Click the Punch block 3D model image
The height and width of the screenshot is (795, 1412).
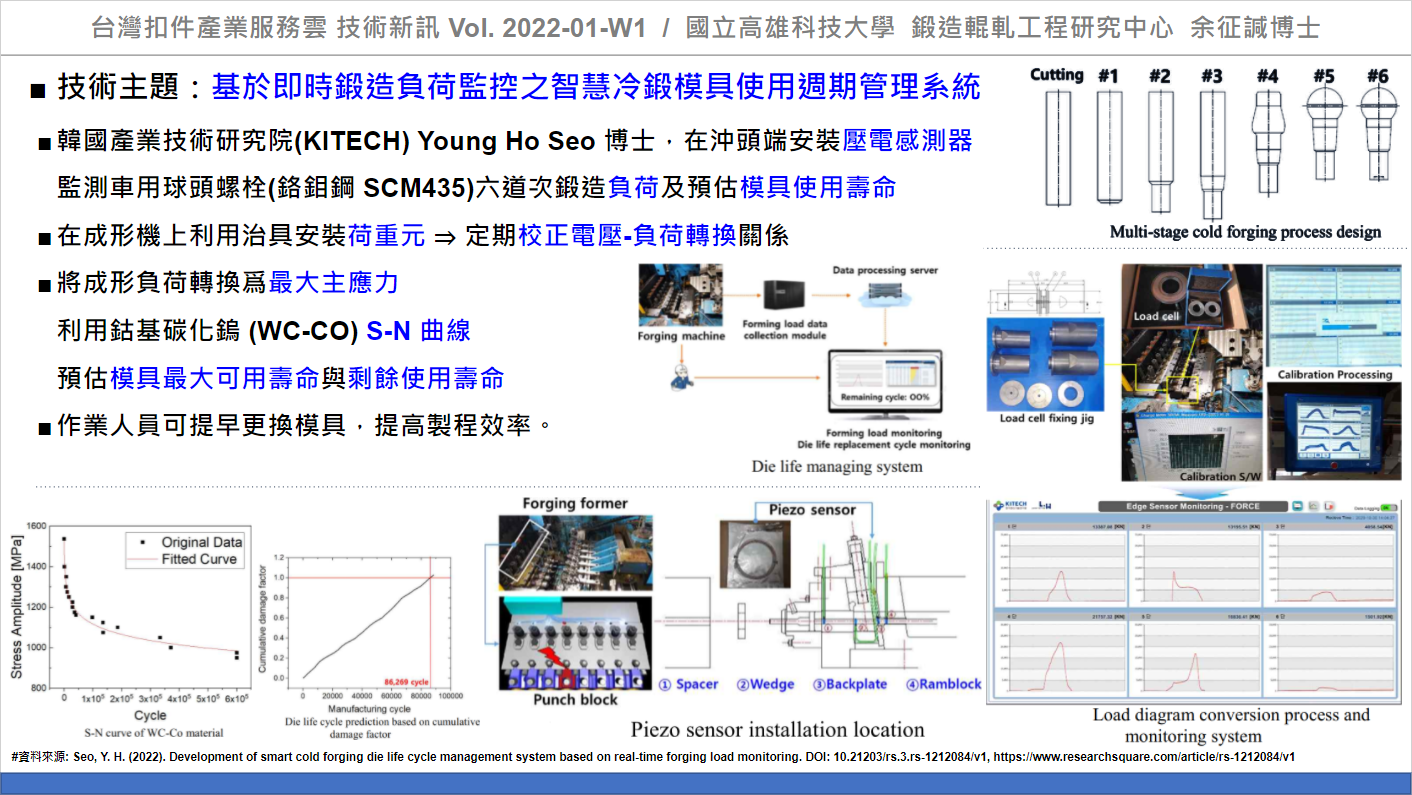click(x=575, y=643)
